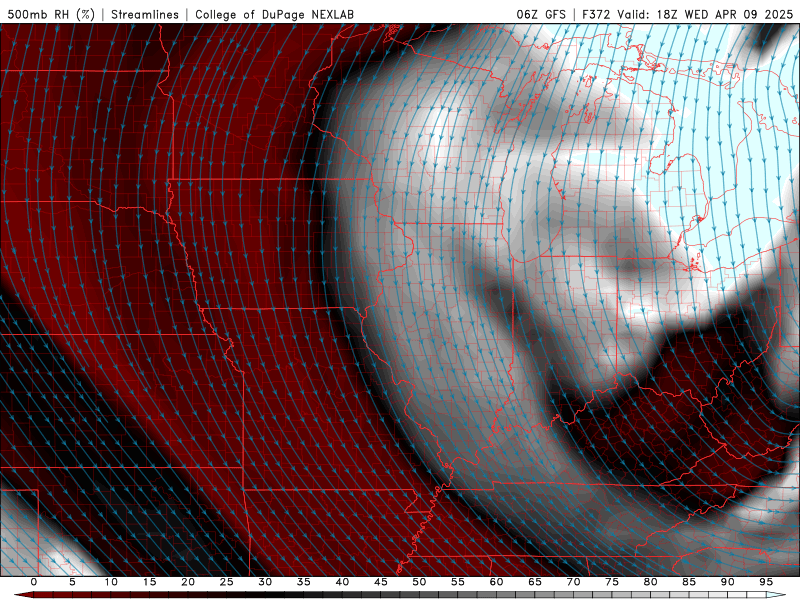Click the '10' label on color scale
This screenshot has width=800, height=600.
click(x=111, y=582)
